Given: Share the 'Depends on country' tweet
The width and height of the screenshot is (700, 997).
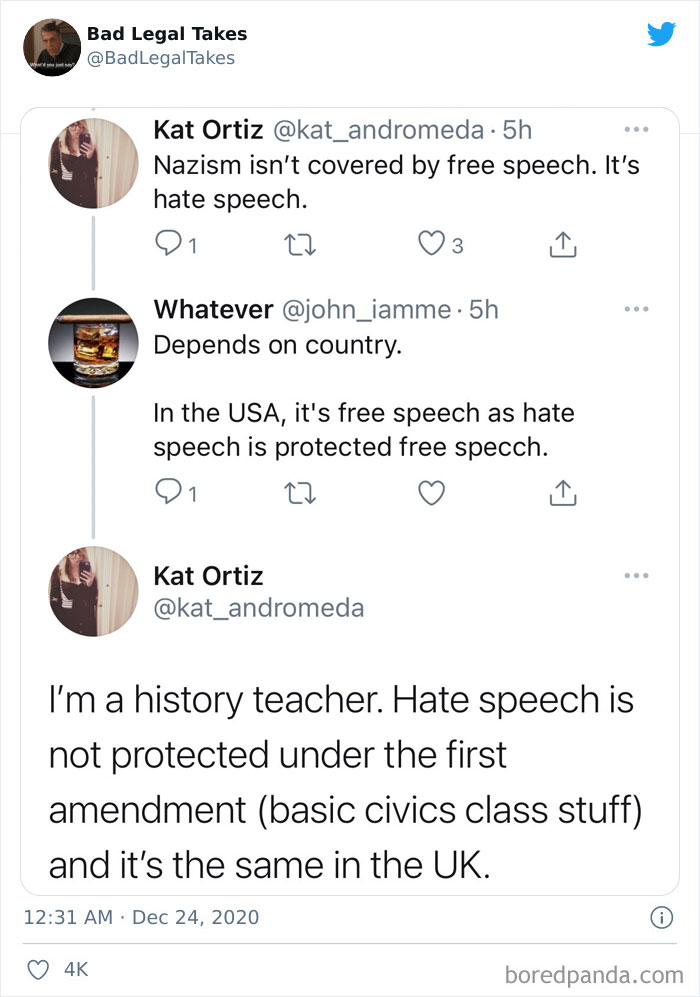Looking at the screenshot, I should click(562, 492).
